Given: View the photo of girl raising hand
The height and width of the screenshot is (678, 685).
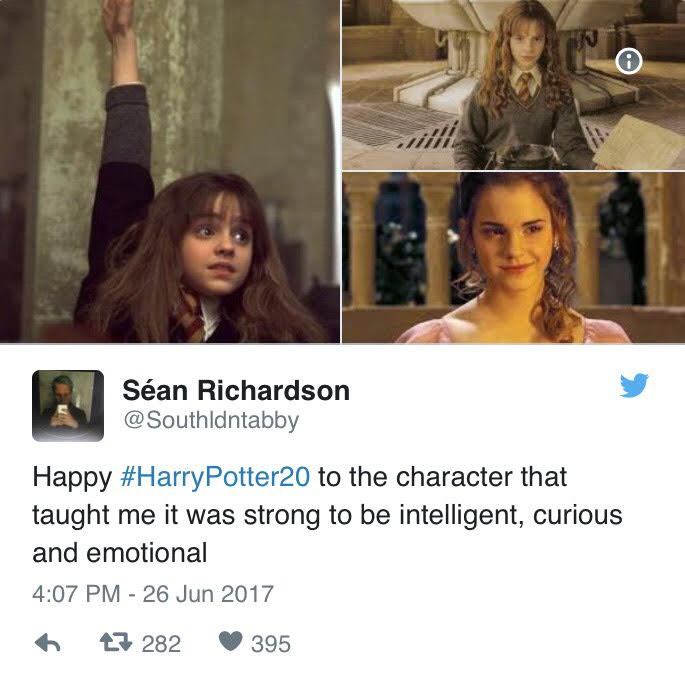Looking at the screenshot, I should click(x=170, y=171).
